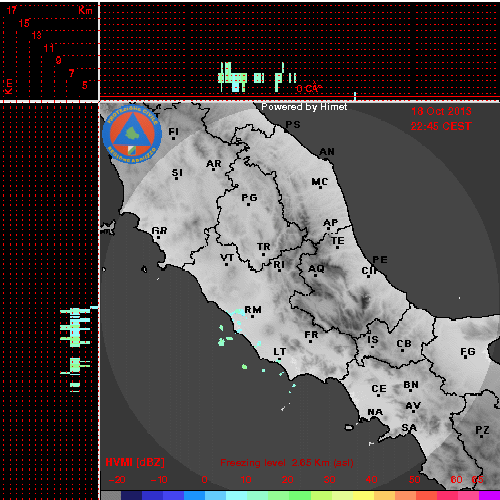This screenshot has width=500, height=500.
Task: Click the -10 value on the dBZ scale
Action: pyautogui.click(x=159, y=480)
